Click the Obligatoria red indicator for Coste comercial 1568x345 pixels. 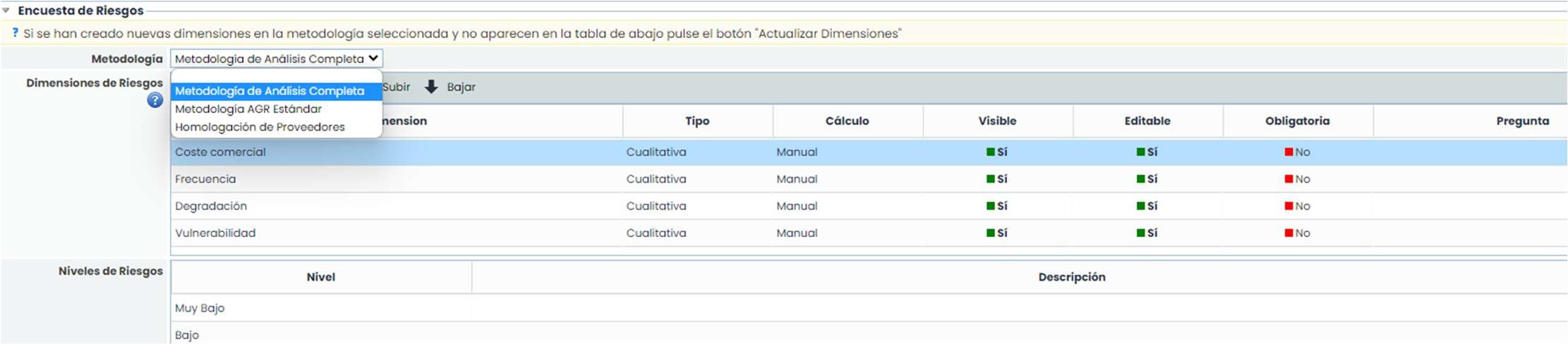[x=1289, y=152]
